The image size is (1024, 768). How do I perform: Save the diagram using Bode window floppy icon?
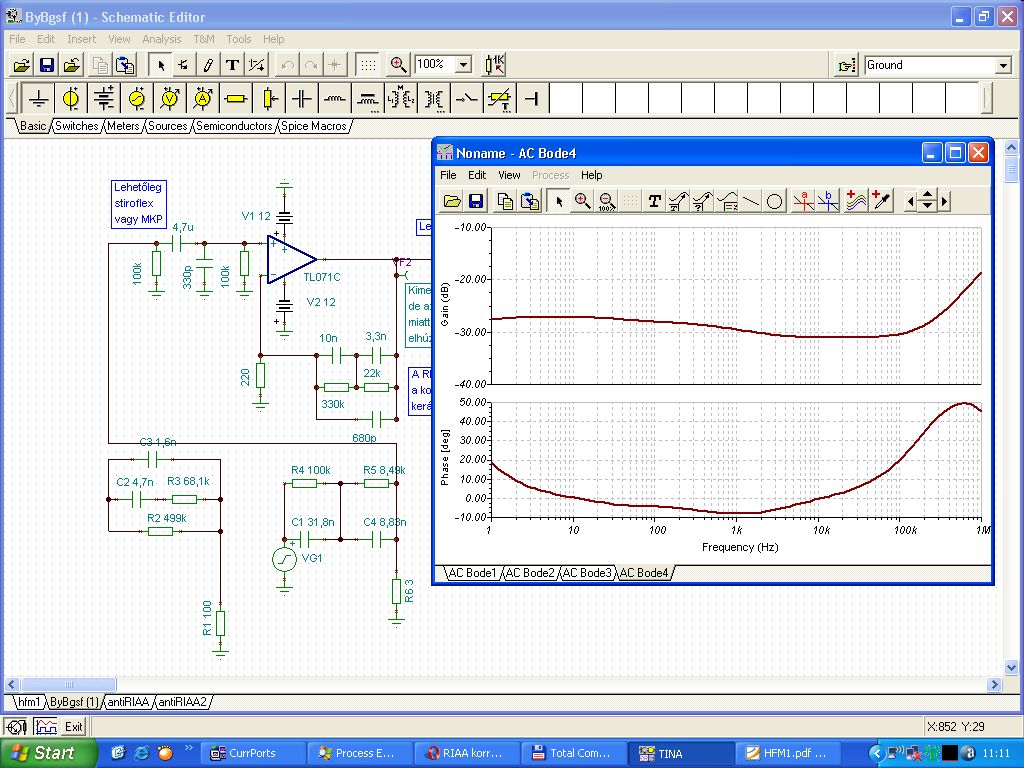coord(476,201)
